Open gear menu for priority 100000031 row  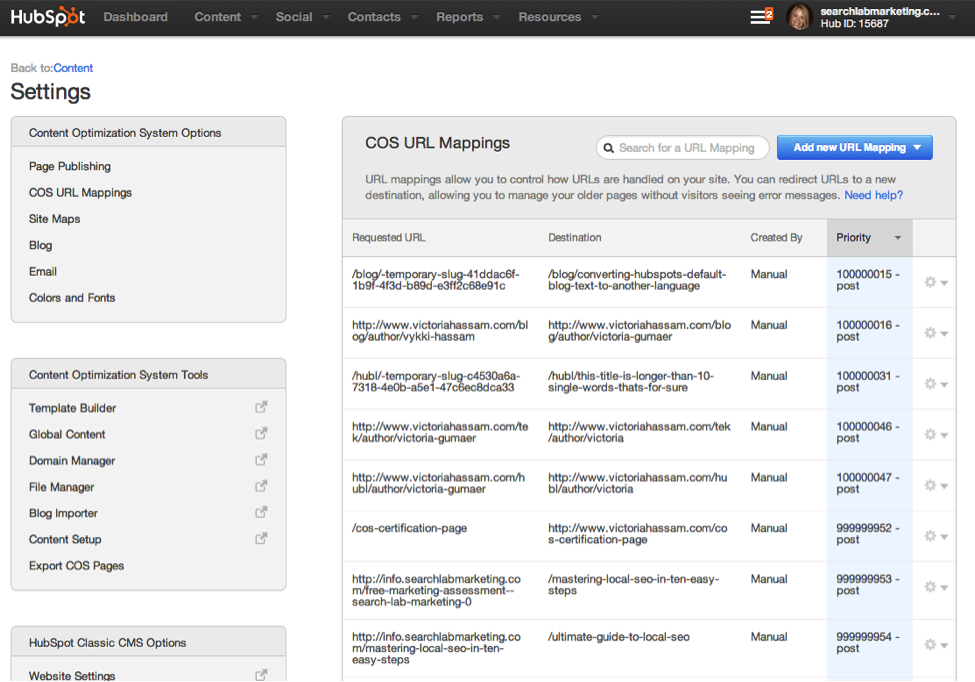tap(935, 384)
